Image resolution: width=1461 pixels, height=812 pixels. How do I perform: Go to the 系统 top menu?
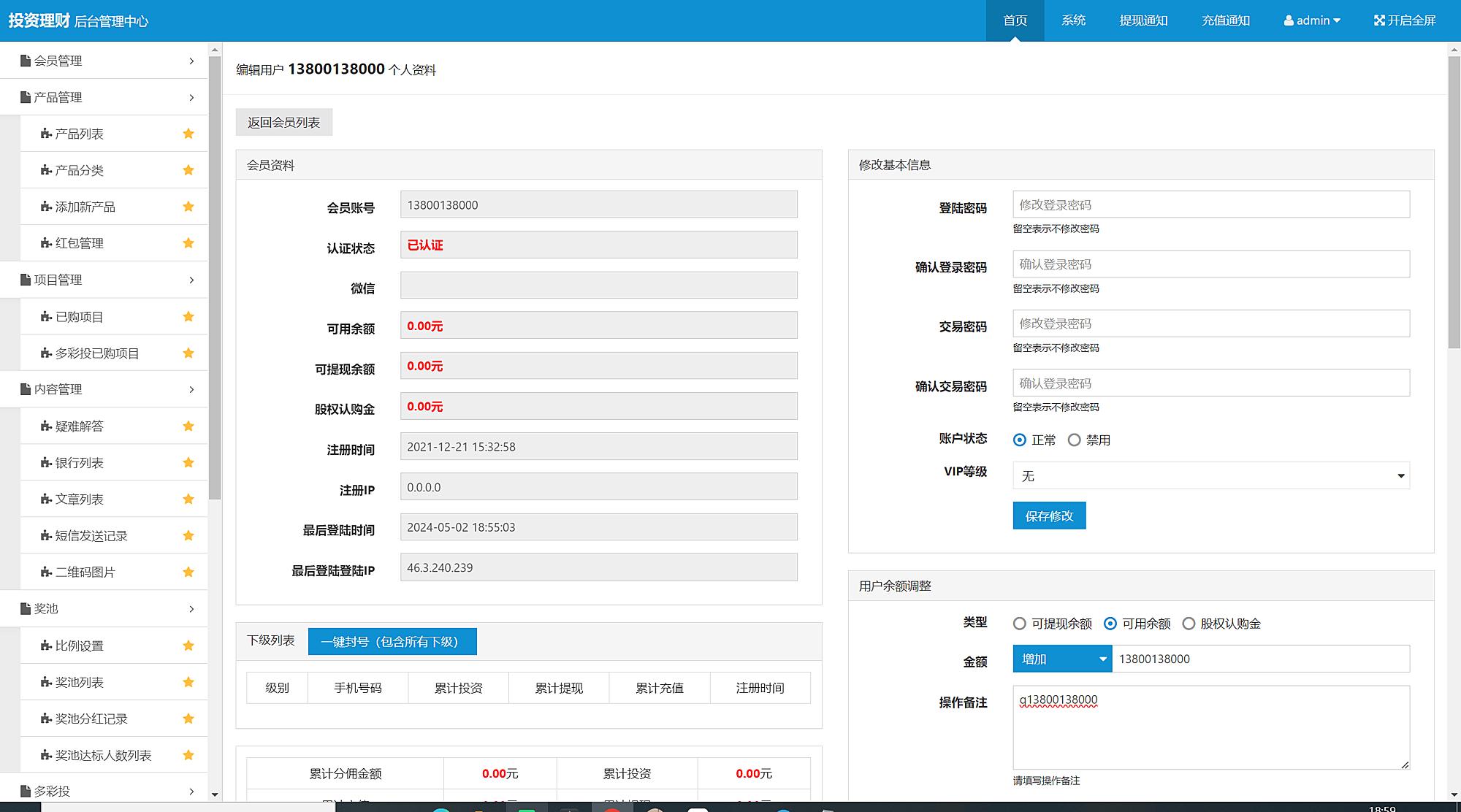[x=1073, y=20]
